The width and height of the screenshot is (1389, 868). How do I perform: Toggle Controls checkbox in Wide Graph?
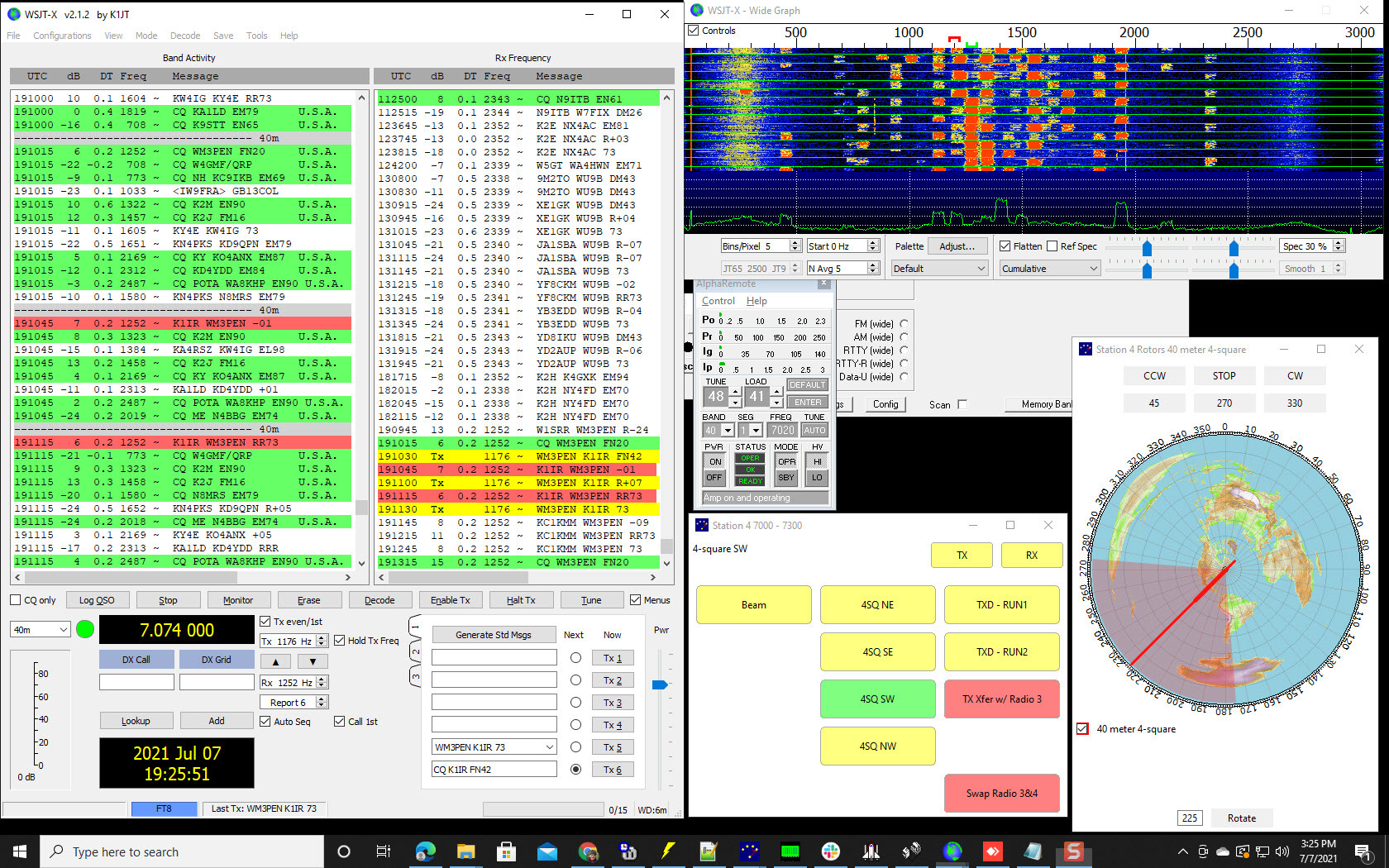694,31
